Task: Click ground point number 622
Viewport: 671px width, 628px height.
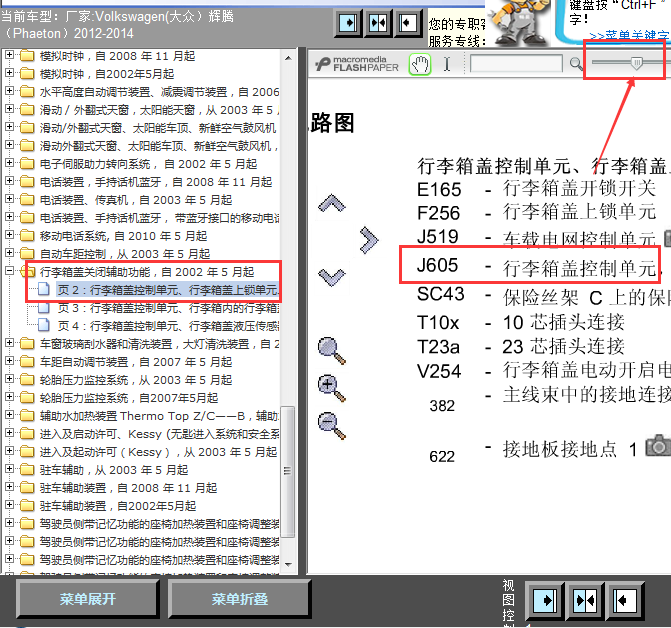Action: pyautogui.click(x=442, y=456)
